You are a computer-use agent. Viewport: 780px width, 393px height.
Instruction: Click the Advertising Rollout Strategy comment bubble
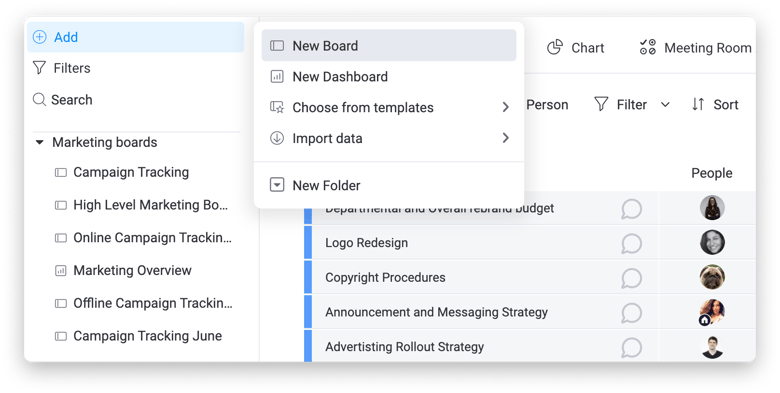click(631, 348)
